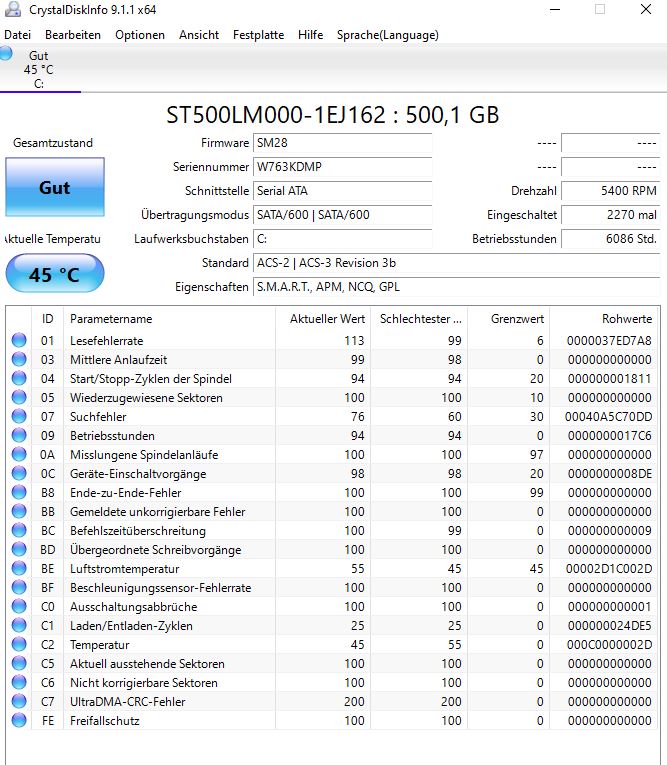Screen dimensions: 667x765
Task: Click the drive title ST500LM000-1EJ162
Action: click(x=333, y=115)
